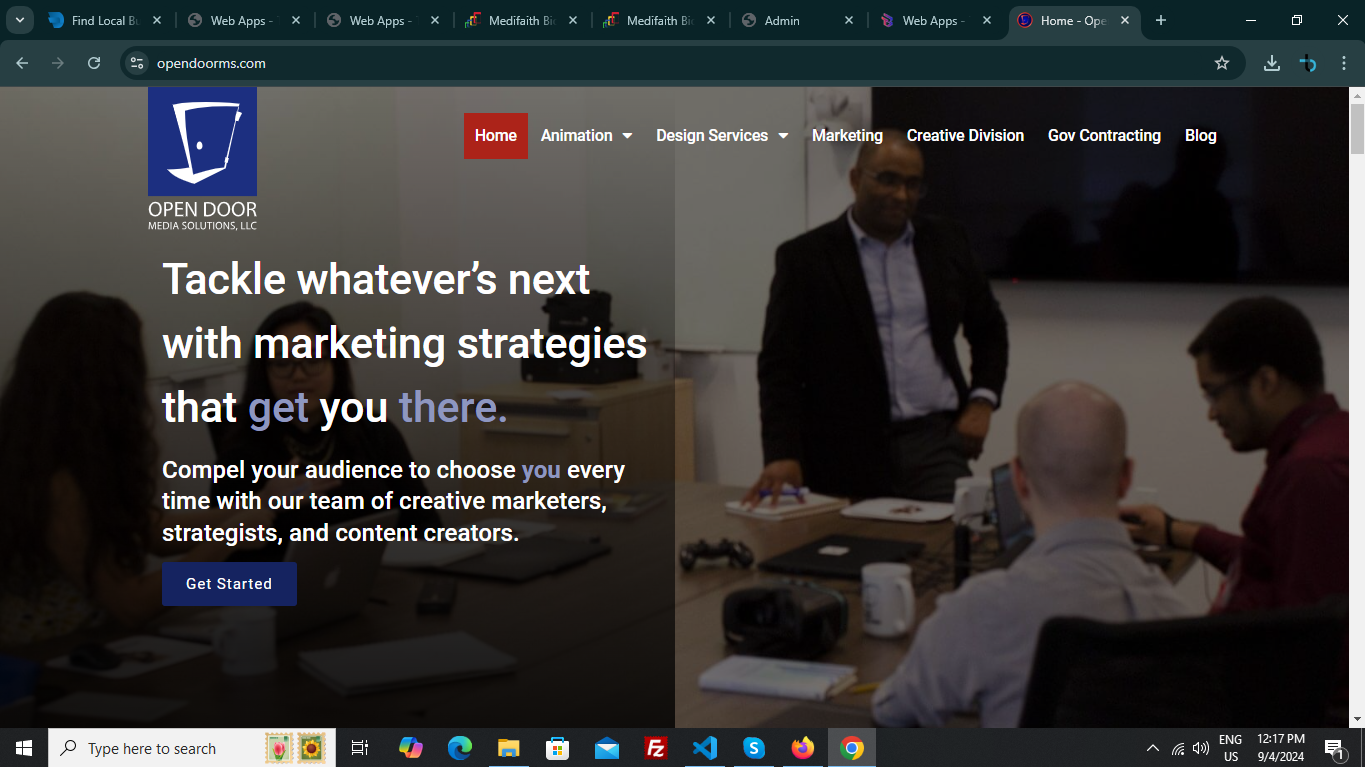Bookmark this page with the star icon
Image resolution: width=1365 pixels, height=767 pixels.
point(1221,63)
